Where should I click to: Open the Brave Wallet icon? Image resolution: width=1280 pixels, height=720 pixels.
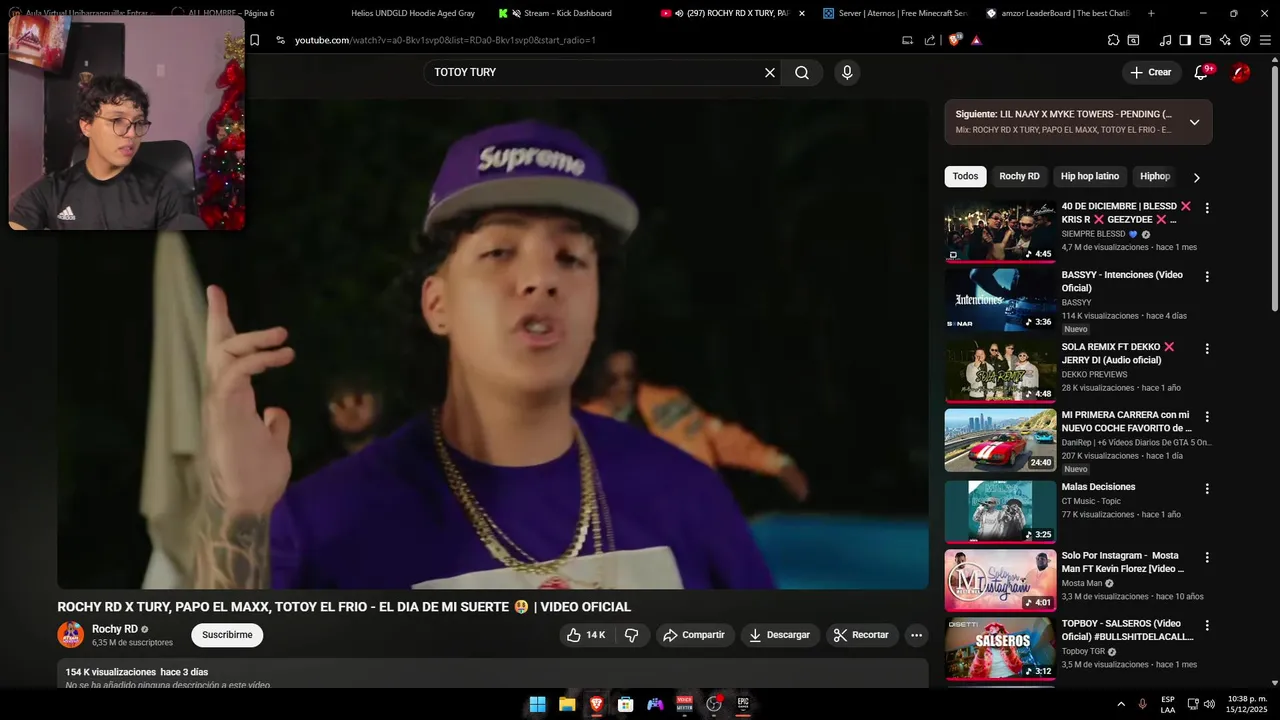1205,40
